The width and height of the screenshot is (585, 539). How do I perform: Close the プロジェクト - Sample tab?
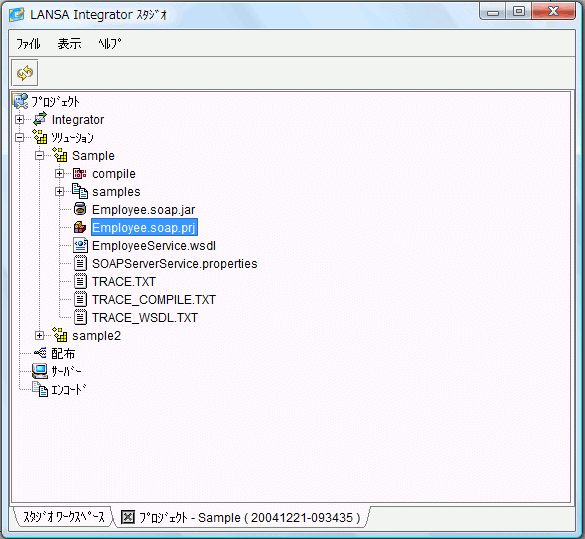point(128,517)
